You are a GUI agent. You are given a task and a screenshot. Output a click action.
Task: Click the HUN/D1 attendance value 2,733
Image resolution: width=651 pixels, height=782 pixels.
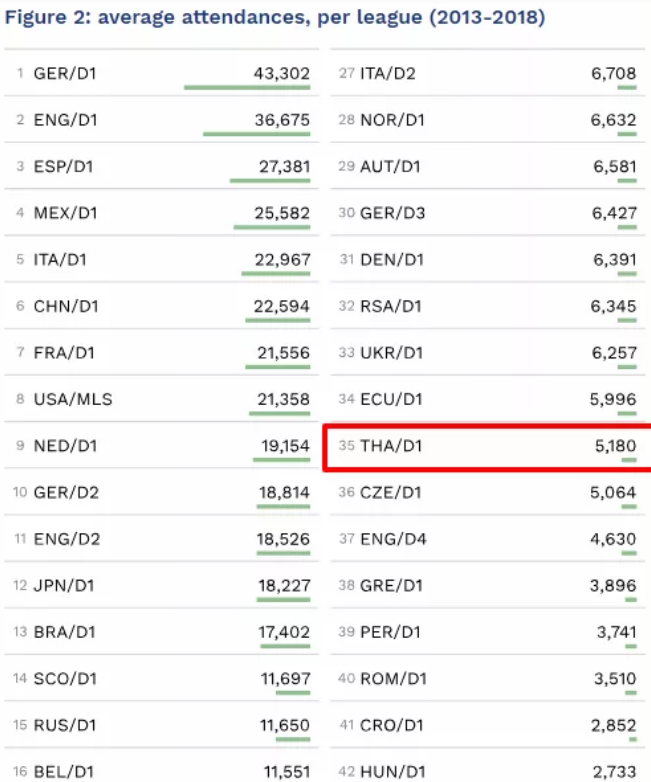pos(614,771)
